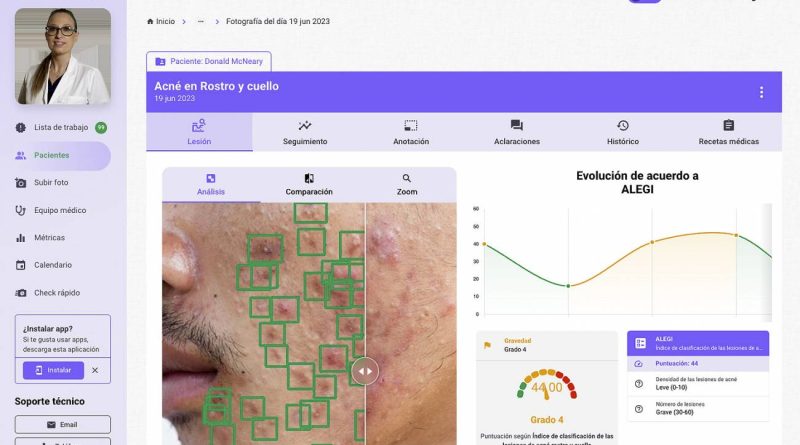Open Check rápido in sidebar
Screen dimensions: 800x445
pos(58,293)
